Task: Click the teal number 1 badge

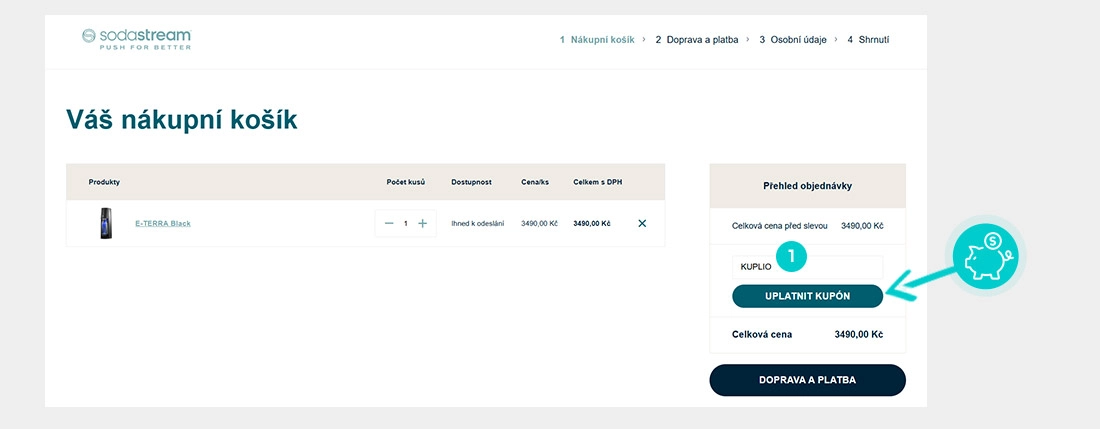Action: click(x=791, y=257)
